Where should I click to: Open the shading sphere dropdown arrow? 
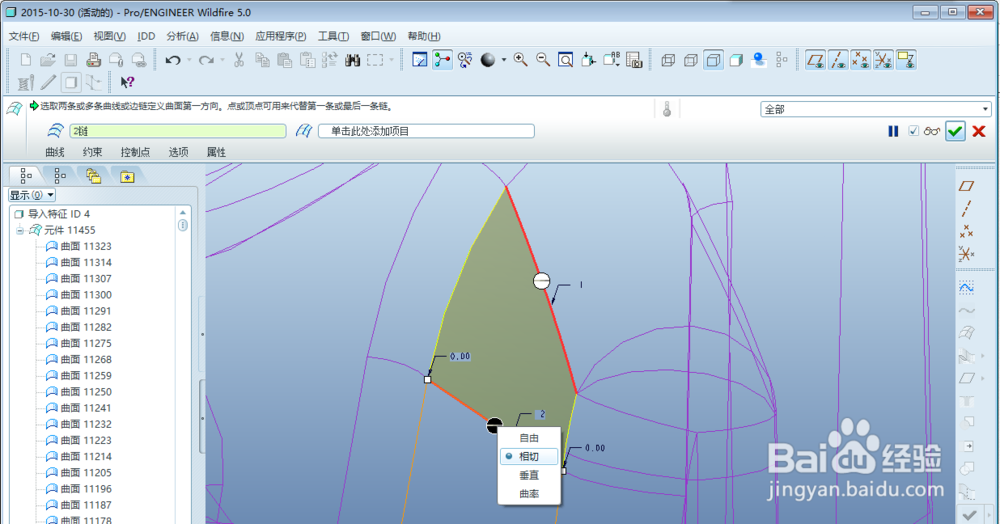tap(504, 60)
